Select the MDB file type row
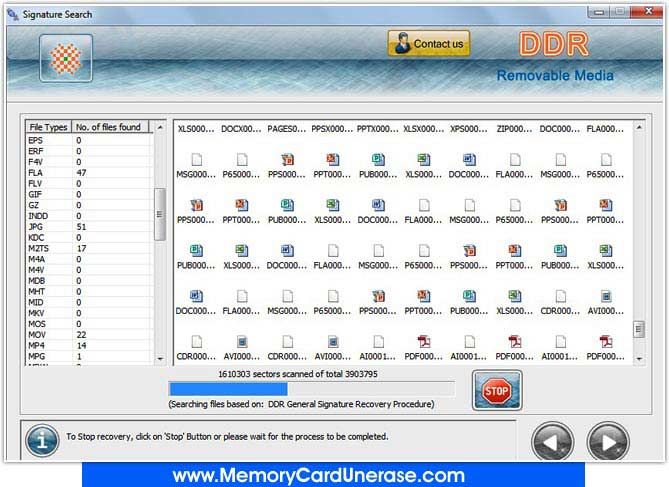Screen dimensions: 669x487 coord(89,281)
